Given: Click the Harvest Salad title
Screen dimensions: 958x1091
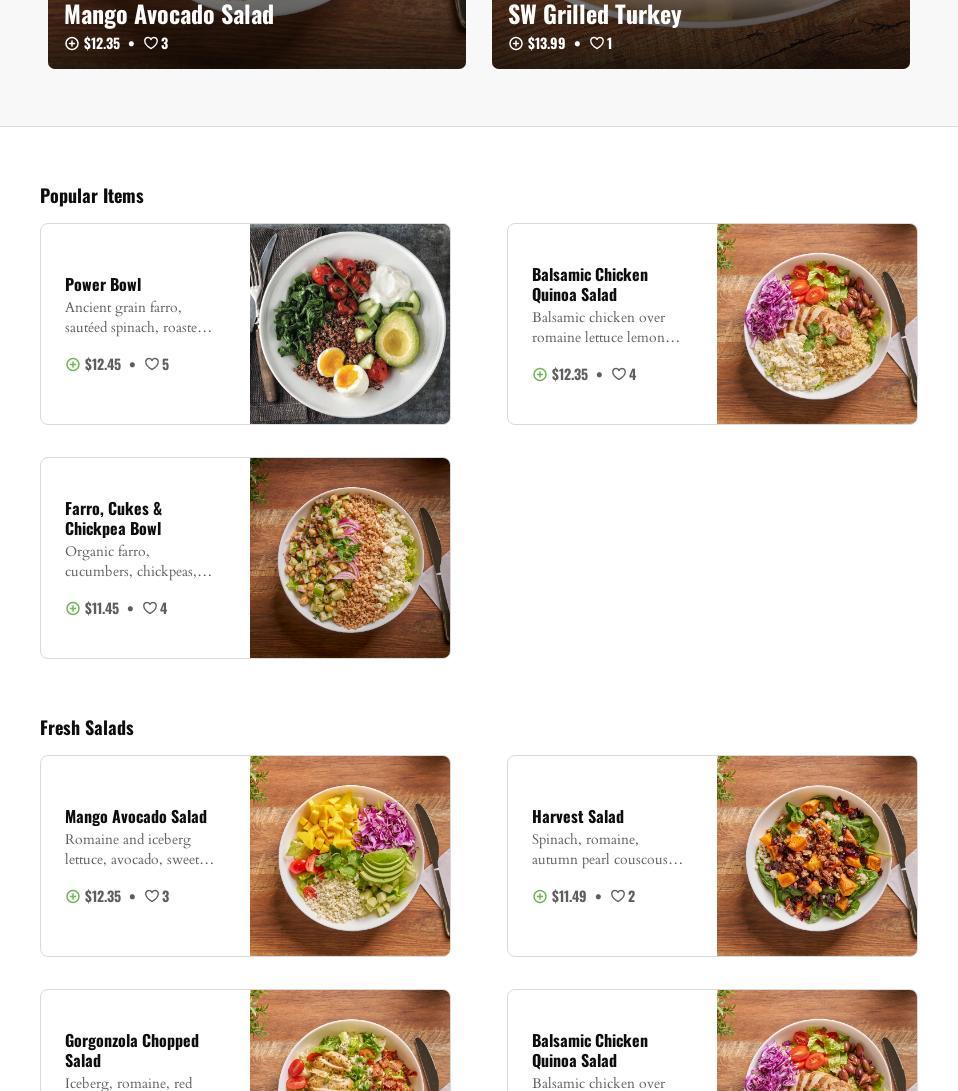Looking at the screenshot, I should pyautogui.click(x=578, y=817).
